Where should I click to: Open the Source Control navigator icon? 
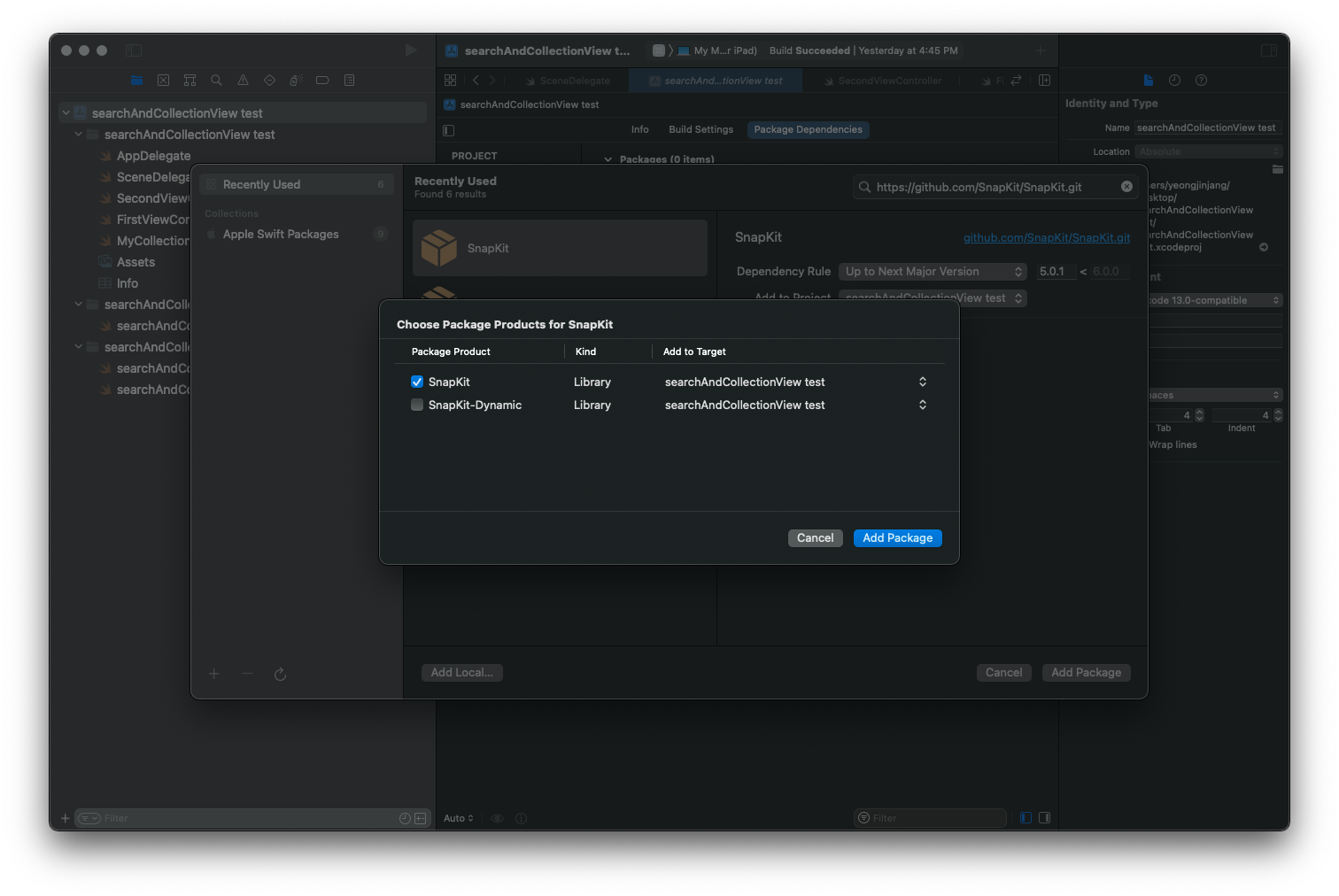[x=163, y=80]
